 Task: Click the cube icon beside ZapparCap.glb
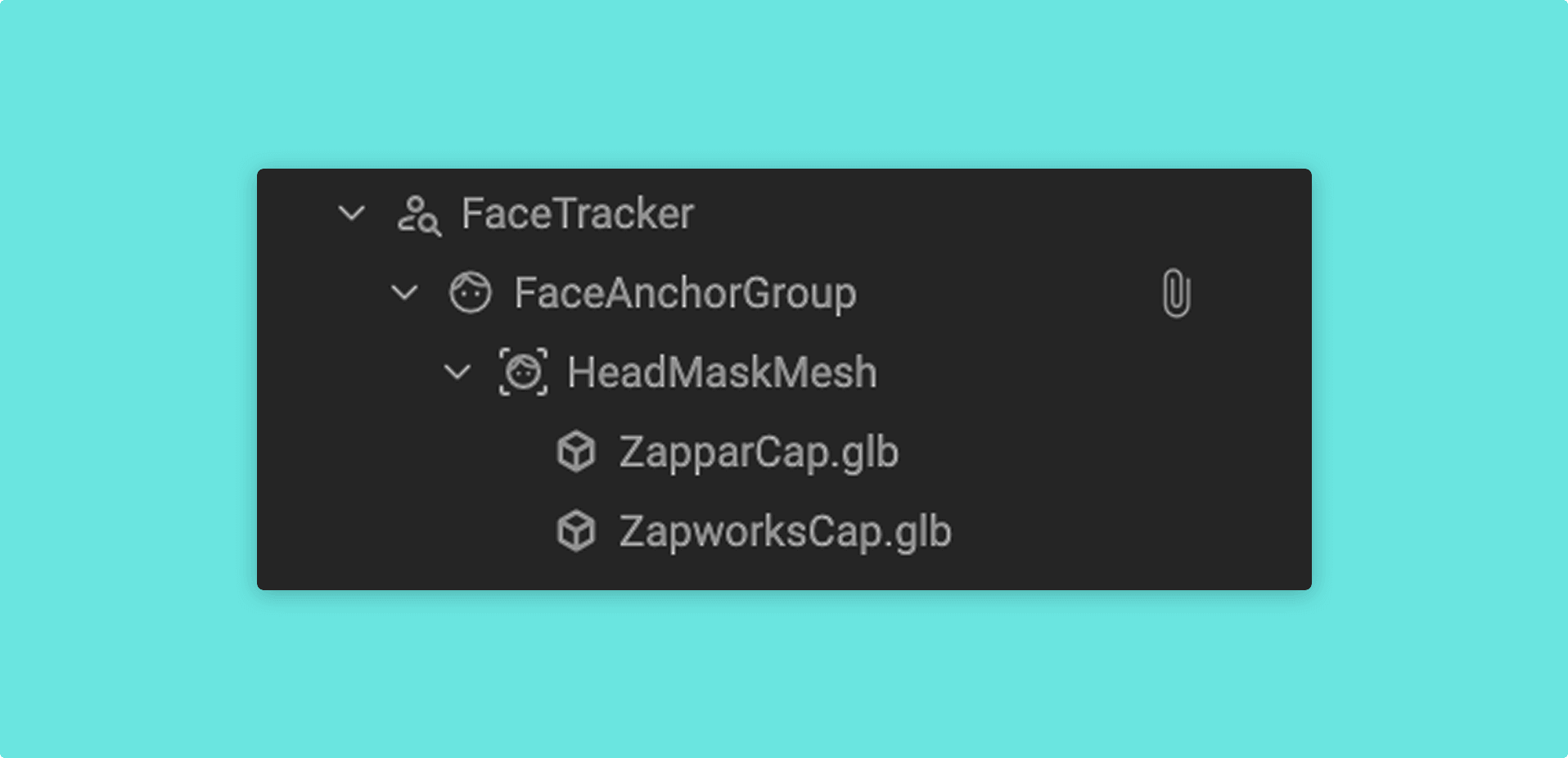[x=576, y=452]
